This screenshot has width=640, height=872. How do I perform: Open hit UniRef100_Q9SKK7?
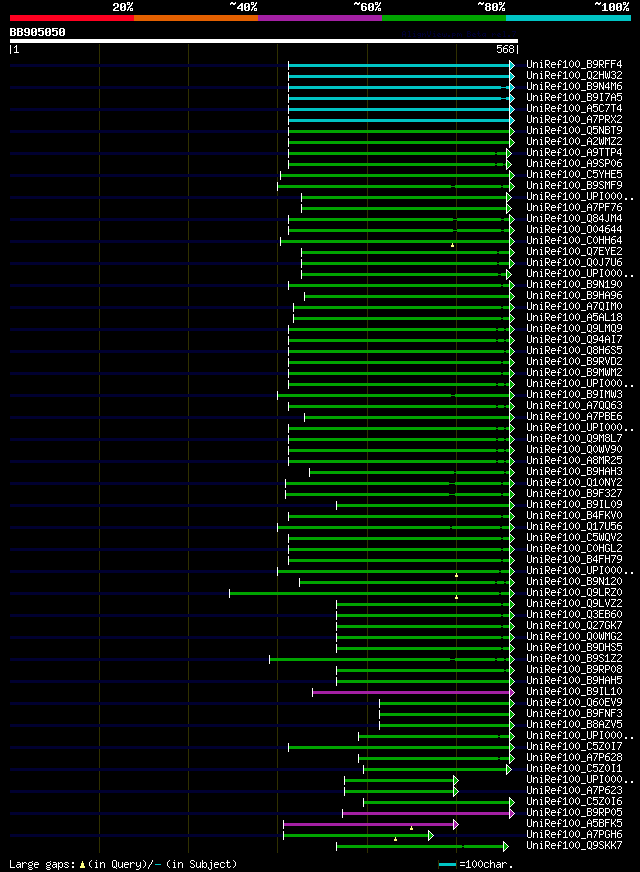coord(574,846)
